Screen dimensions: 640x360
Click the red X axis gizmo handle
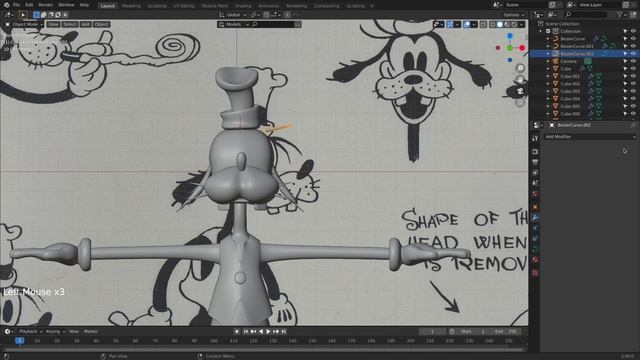pyautogui.click(x=522, y=48)
